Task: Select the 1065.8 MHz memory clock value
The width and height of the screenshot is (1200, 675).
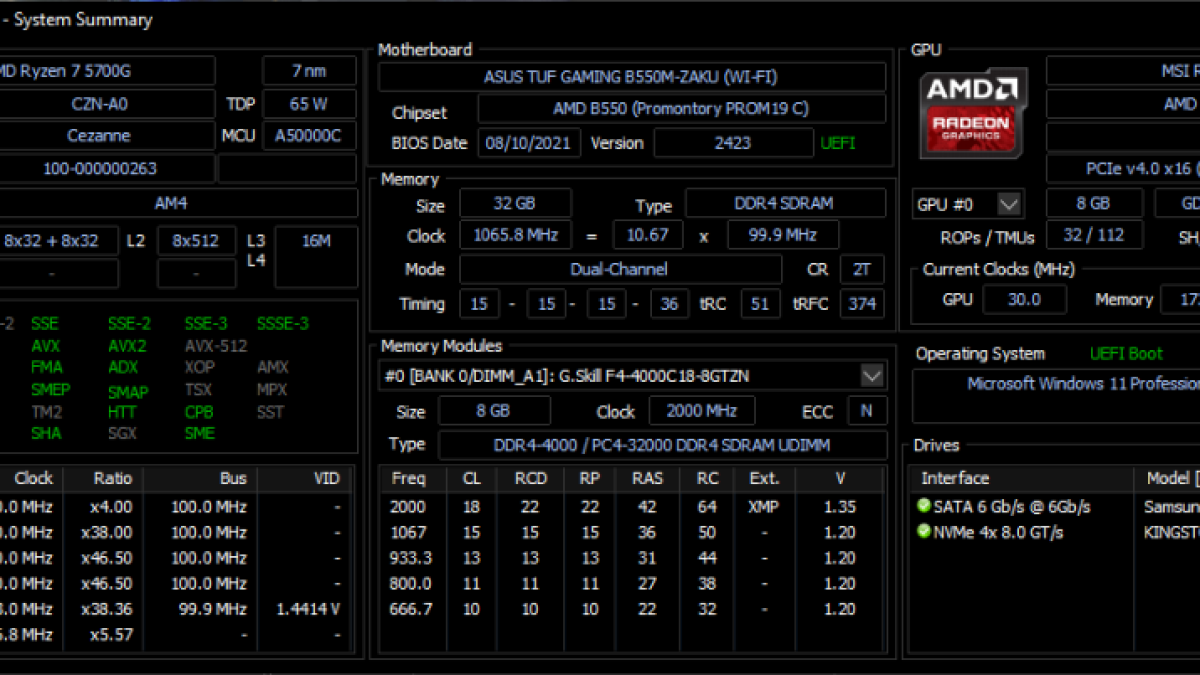Action: tap(515, 236)
